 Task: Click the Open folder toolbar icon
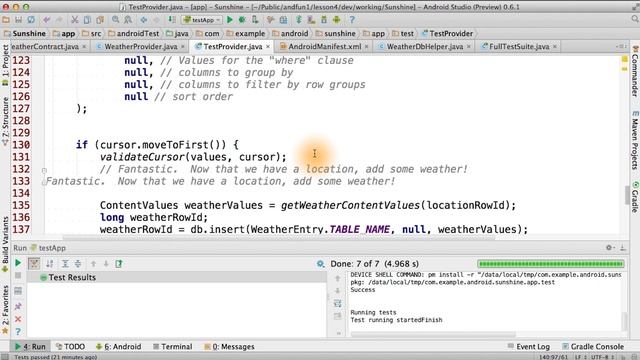(x=6, y=20)
